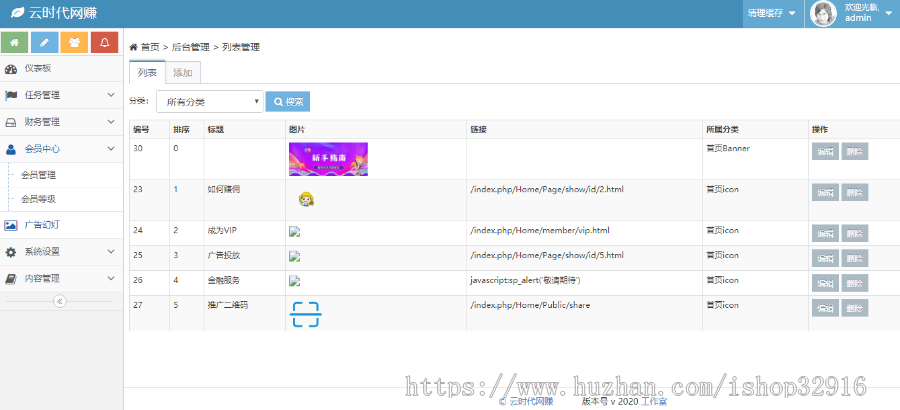Image resolution: width=900 pixels, height=410 pixels.
Task: Collapse the 会员中心 menu chevron
Action: [111, 149]
